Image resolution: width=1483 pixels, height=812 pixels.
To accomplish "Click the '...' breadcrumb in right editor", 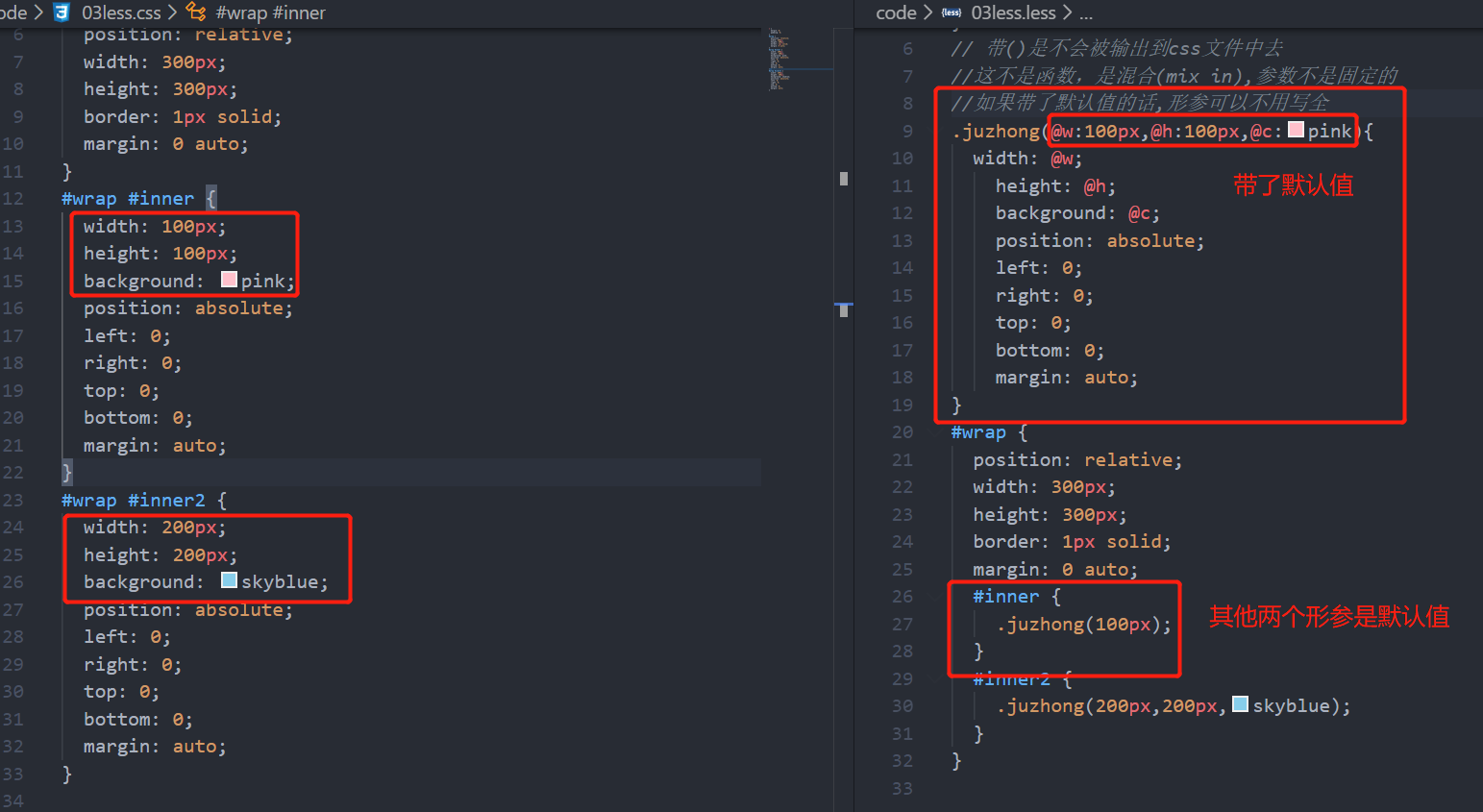I will click(1086, 12).
